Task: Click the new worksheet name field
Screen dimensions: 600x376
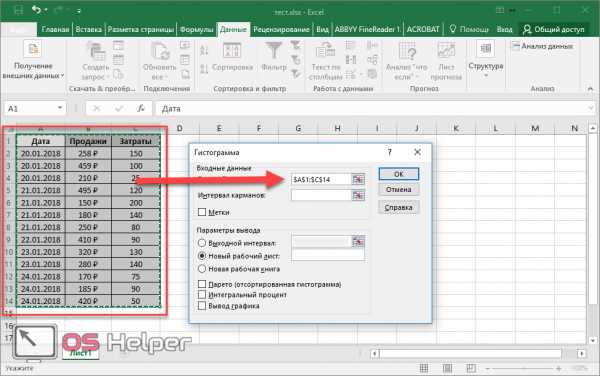Action: pyautogui.click(x=328, y=255)
